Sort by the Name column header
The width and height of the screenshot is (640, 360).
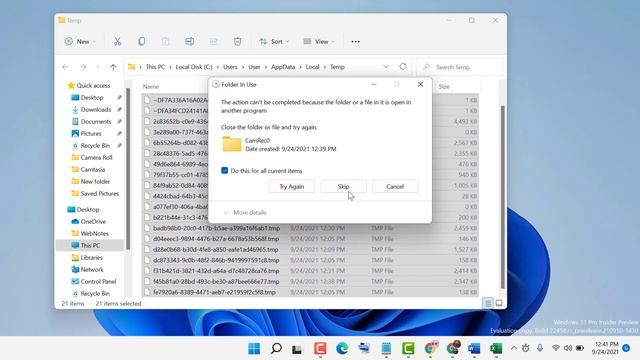[x=151, y=87]
